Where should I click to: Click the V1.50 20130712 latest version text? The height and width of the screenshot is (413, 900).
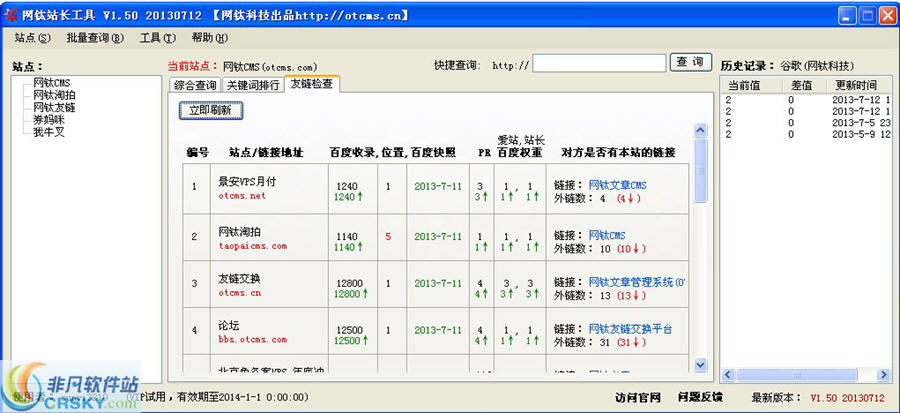pos(847,398)
